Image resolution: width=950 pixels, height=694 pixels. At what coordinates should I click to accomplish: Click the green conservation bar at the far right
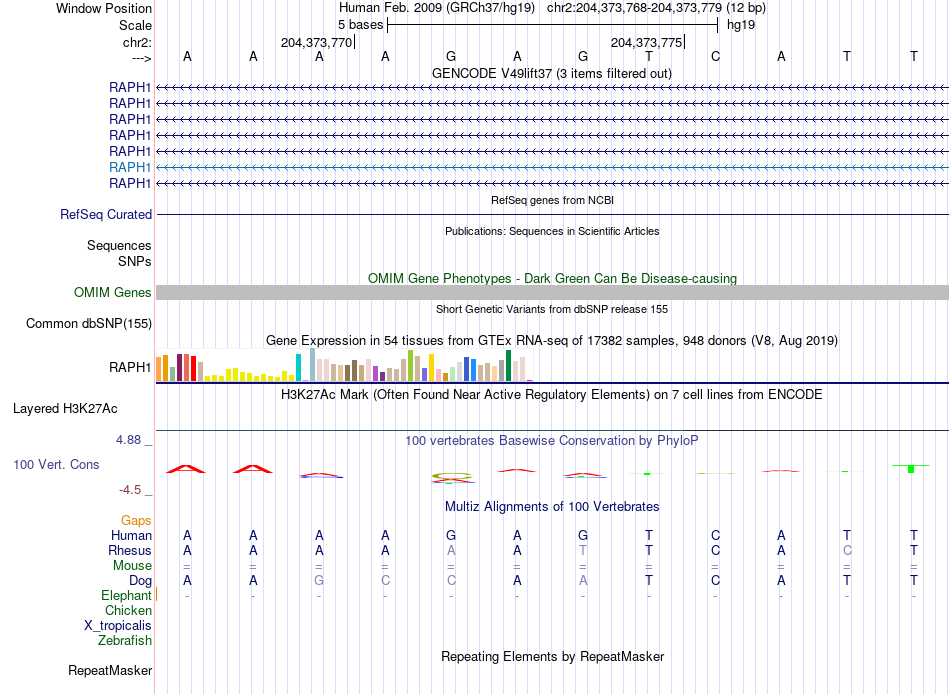[x=911, y=469]
